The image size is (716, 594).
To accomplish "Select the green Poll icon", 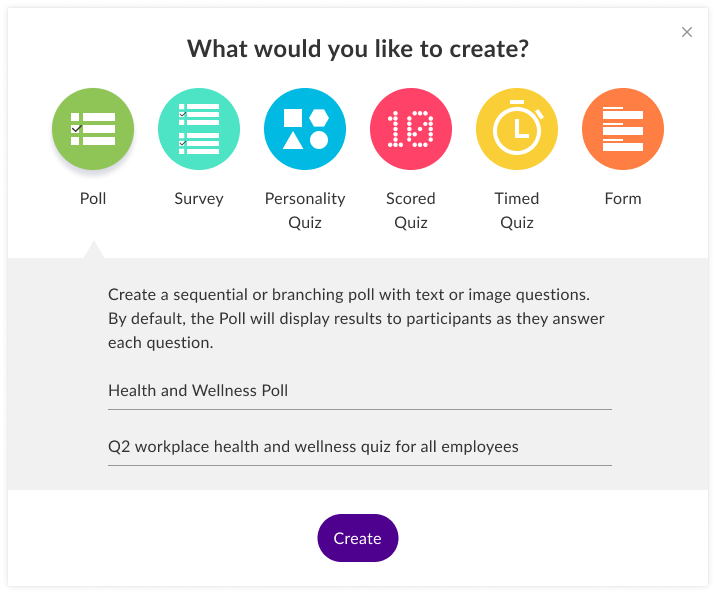I will 93,130.
